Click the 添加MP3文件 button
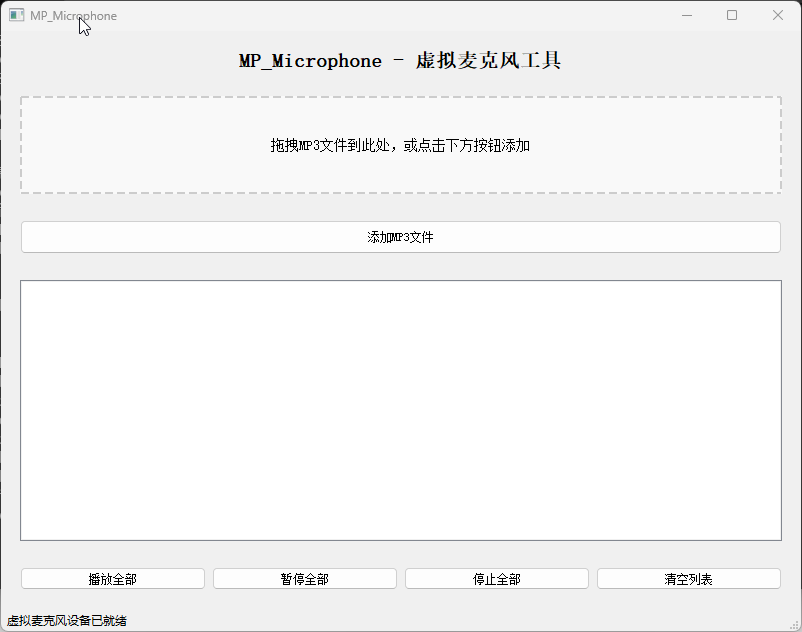Viewport: 802px width, 632px height. pyautogui.click(x=400, y=237)
